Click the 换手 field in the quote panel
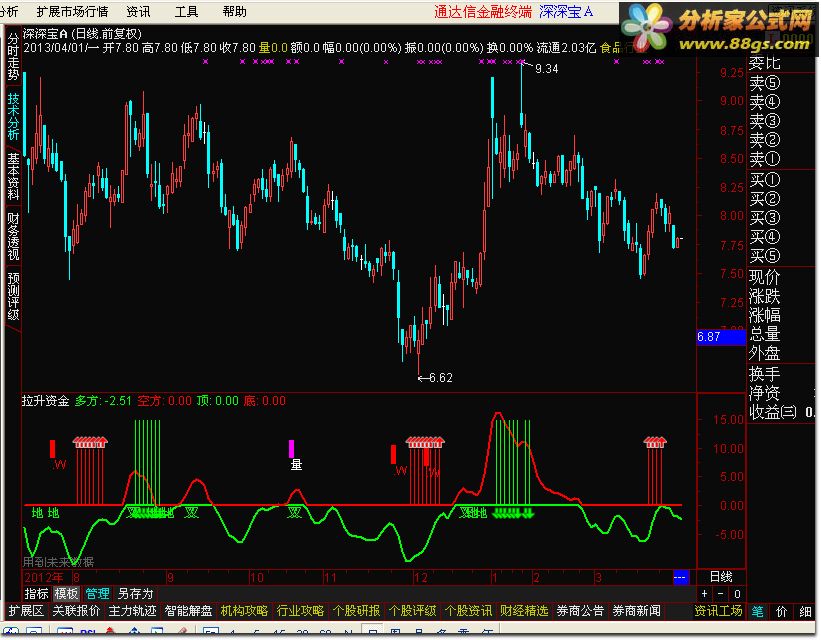Screen dimensions: 821x640 pyautogui.click(x=764, y=374)
